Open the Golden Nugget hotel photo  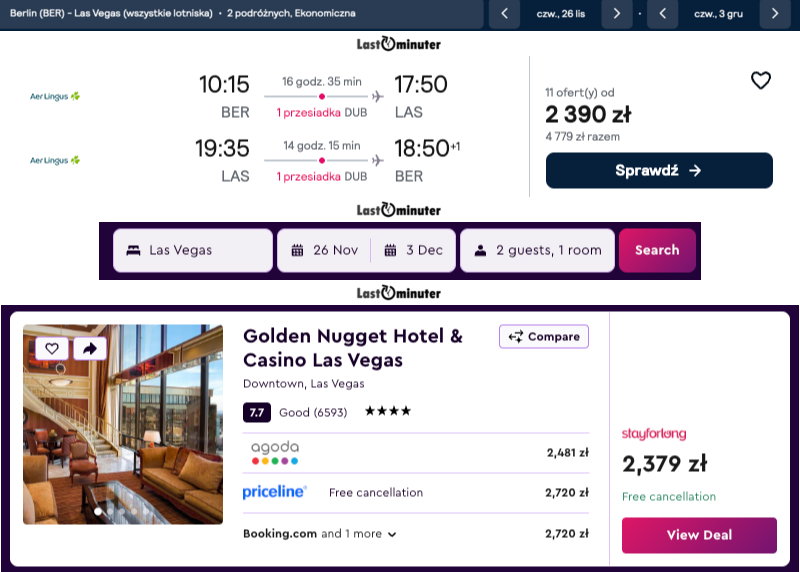click(123, 425)
